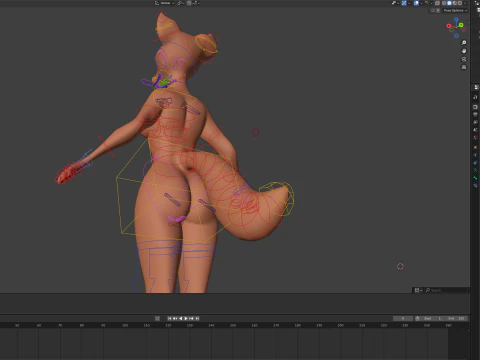Click the current frame number field
The width and height of the screenshot is (480, 360).
tap(403, 318)
